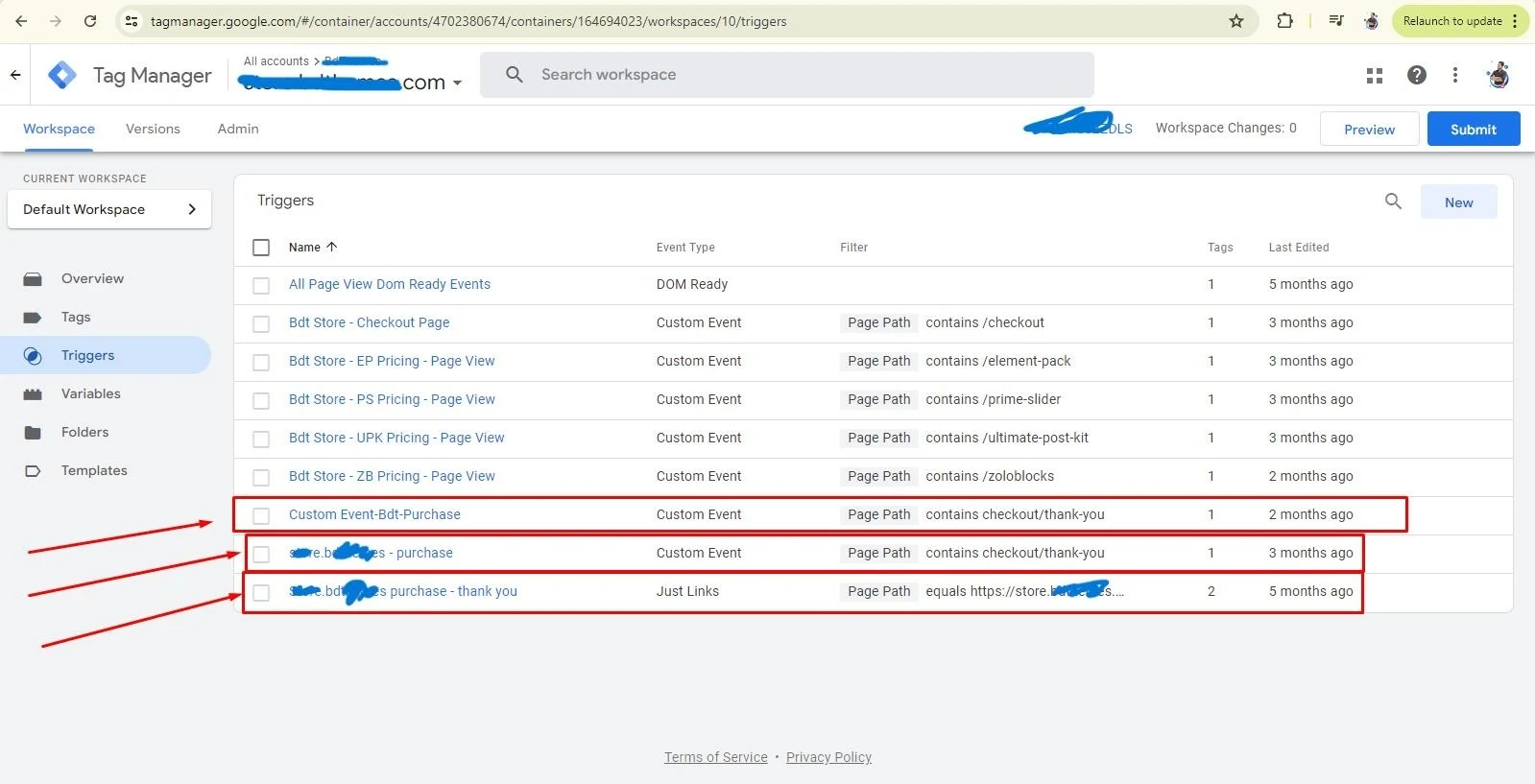Check the Bdt Store - PS Pricing row
Screen dimensions: 1535x784
(x=261, y=400)
